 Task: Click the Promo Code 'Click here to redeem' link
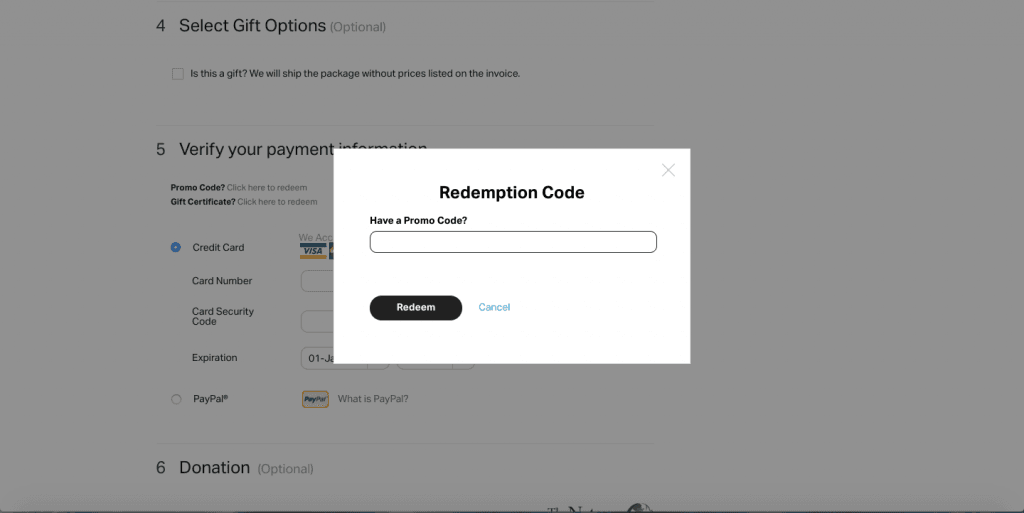pos(267,188)
